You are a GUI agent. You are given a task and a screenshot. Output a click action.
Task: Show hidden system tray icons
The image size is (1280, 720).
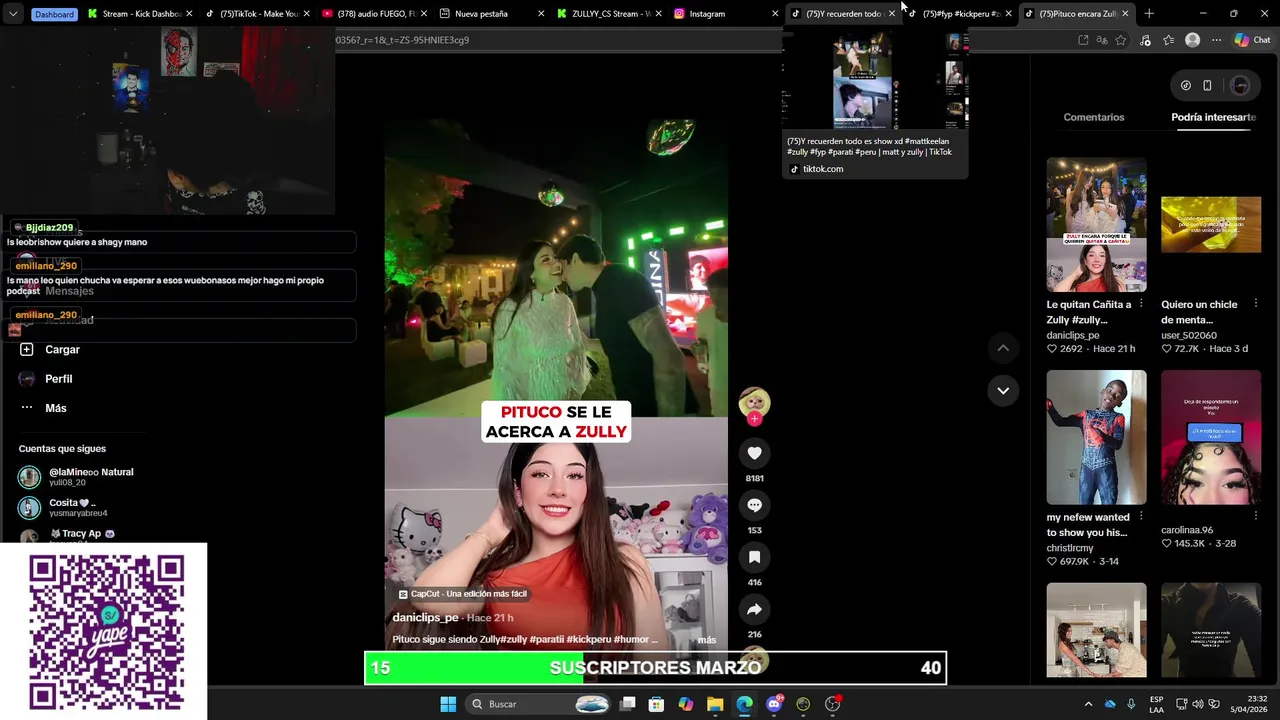coord(1088,704)
